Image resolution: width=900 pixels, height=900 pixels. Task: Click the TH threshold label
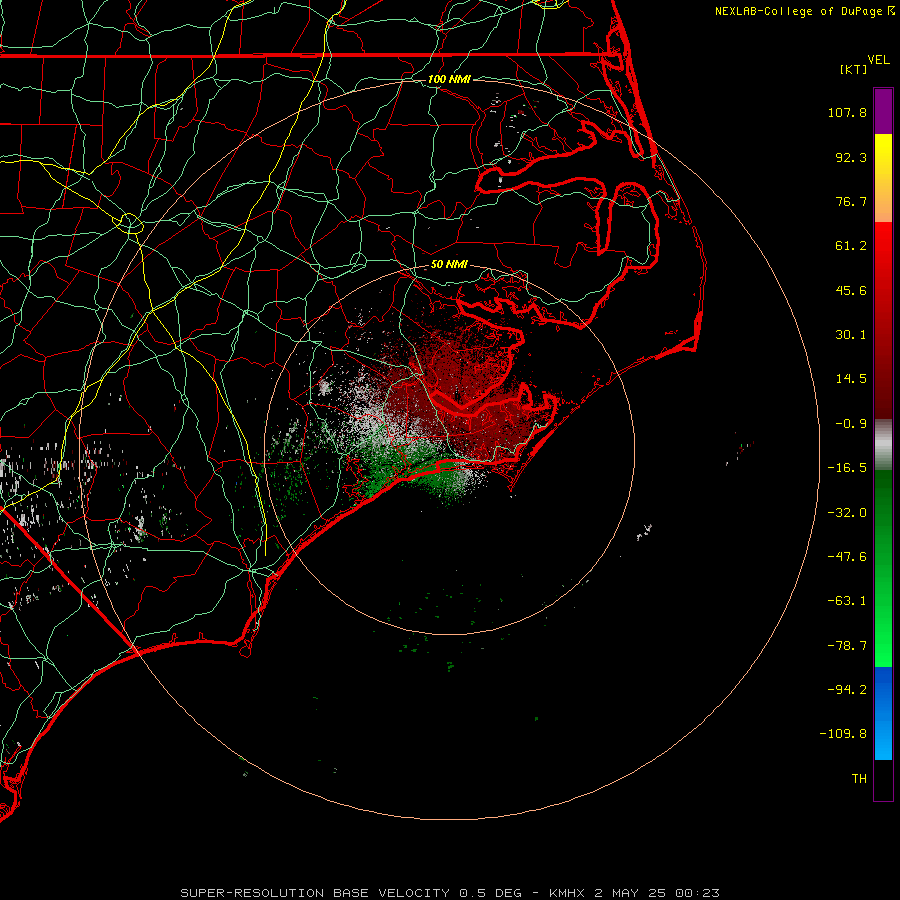859,779
